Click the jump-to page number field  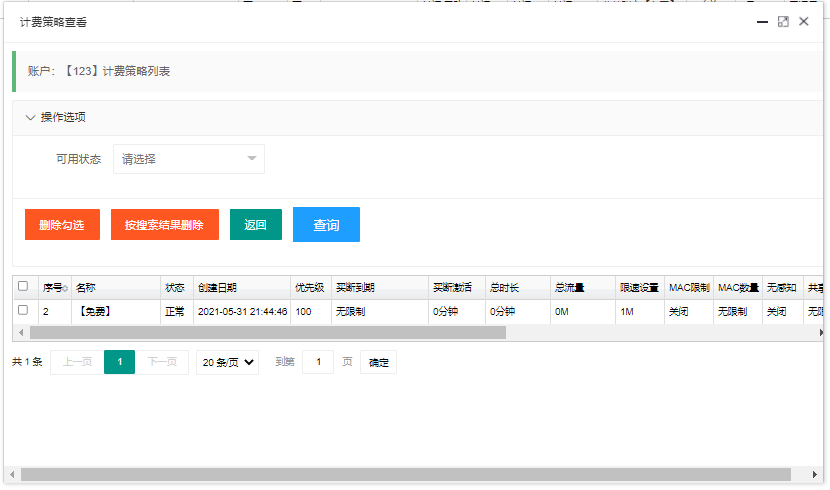[x=318, y=362]
